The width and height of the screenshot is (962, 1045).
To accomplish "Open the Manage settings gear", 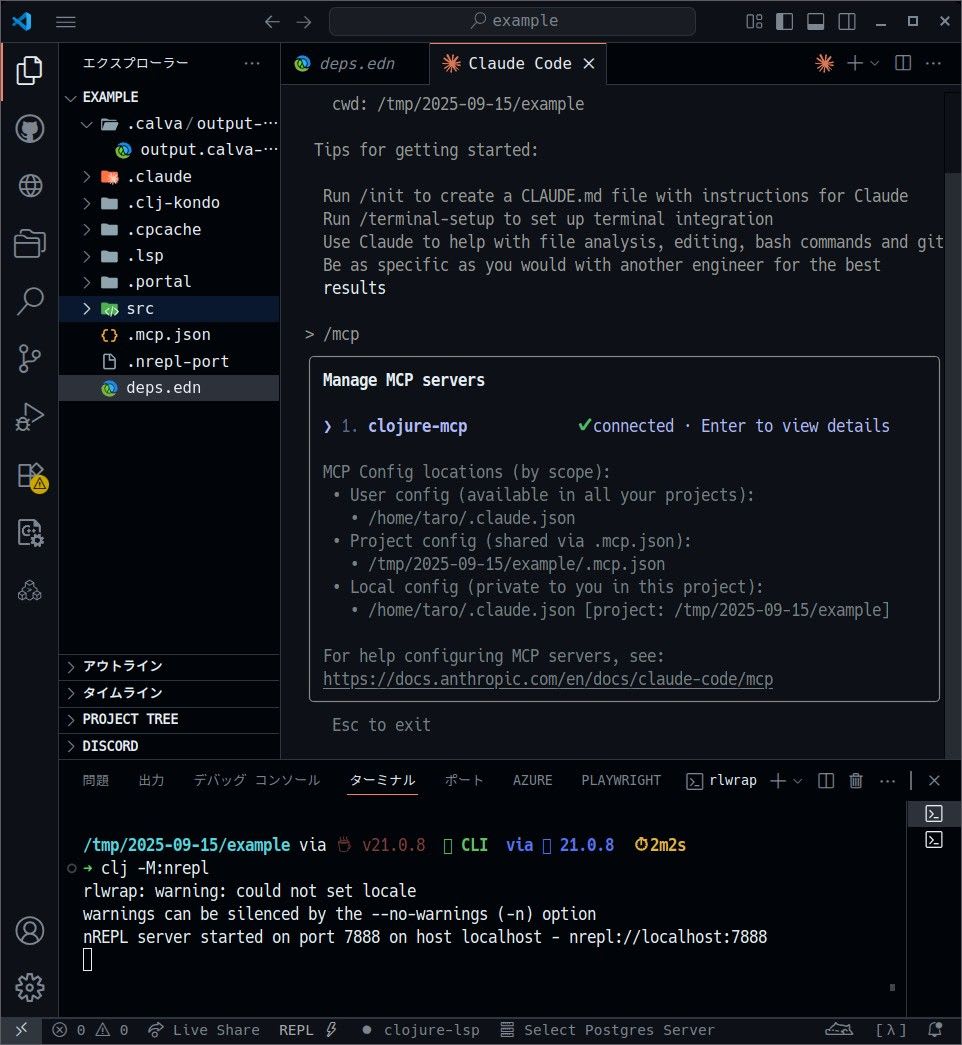I will coord(29,987).
